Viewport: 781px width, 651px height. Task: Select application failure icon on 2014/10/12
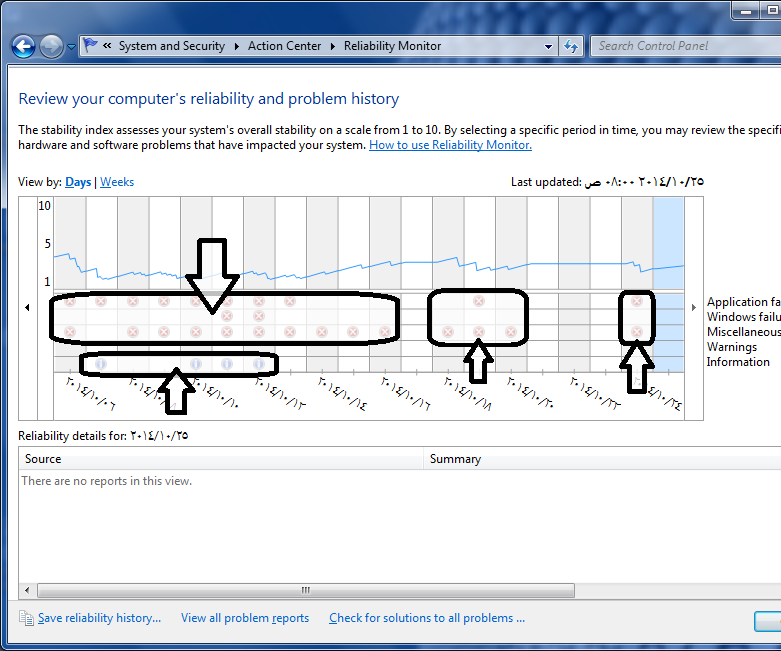point(259,301)
